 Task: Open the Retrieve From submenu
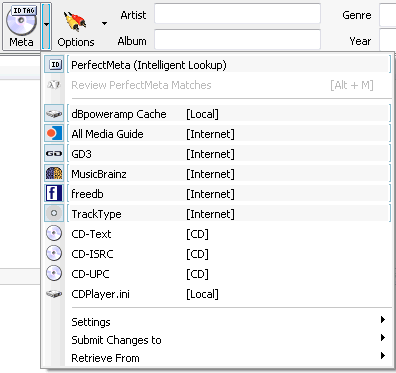pyautogui.click(x=228, y=358)
